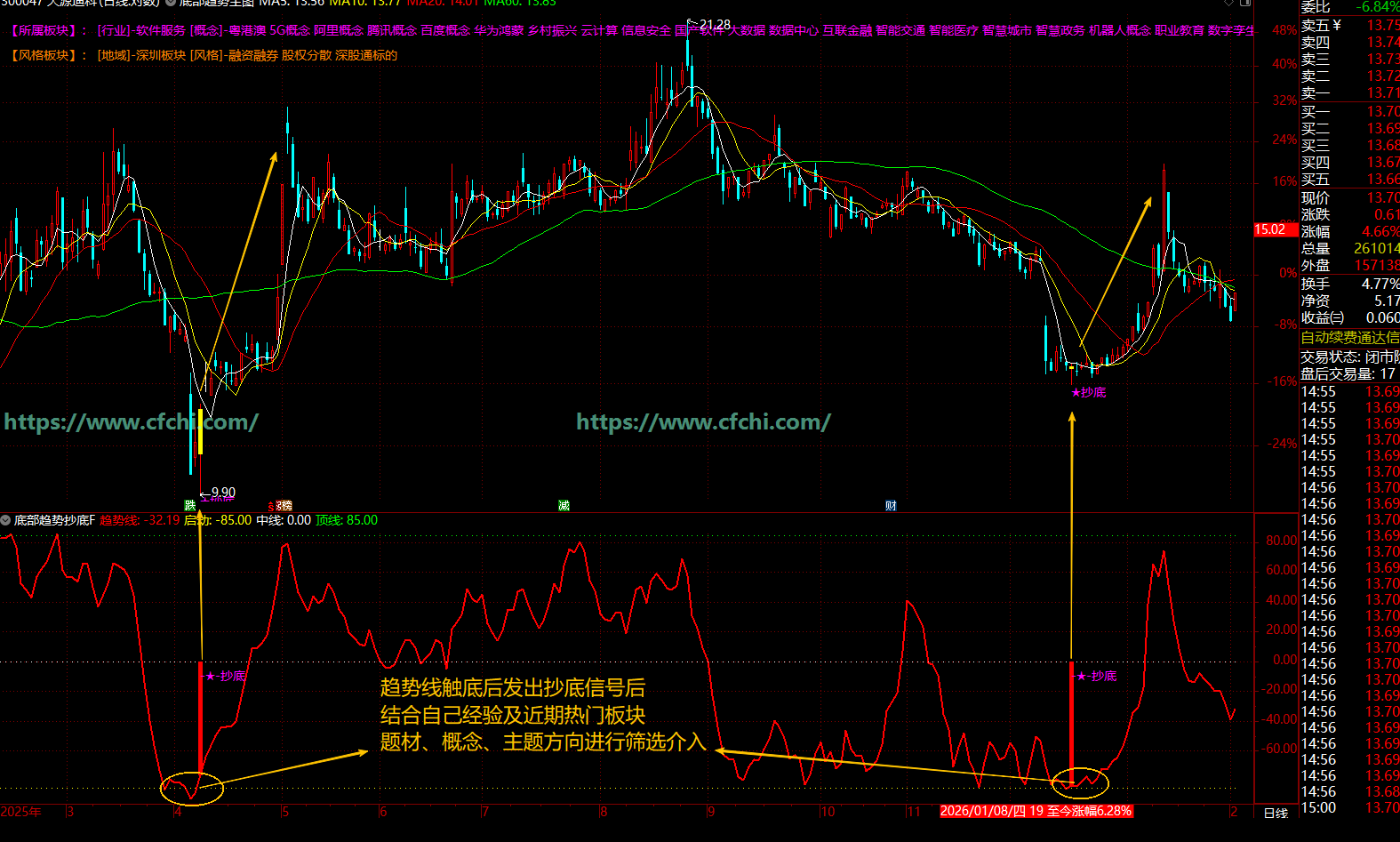The height and width of the screenshot is (842, 1400).
Task: Open the 阿里概念 sector link
Action: pos(339,30)
